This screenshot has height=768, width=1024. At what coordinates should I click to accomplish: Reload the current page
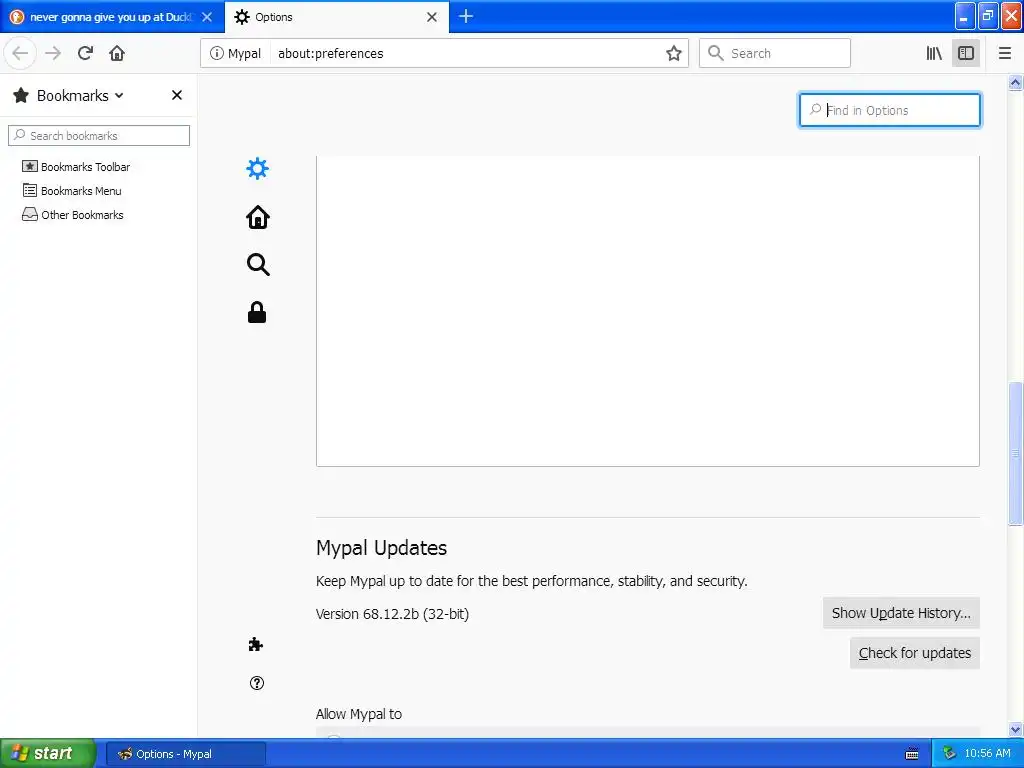[x=85, y=53]
